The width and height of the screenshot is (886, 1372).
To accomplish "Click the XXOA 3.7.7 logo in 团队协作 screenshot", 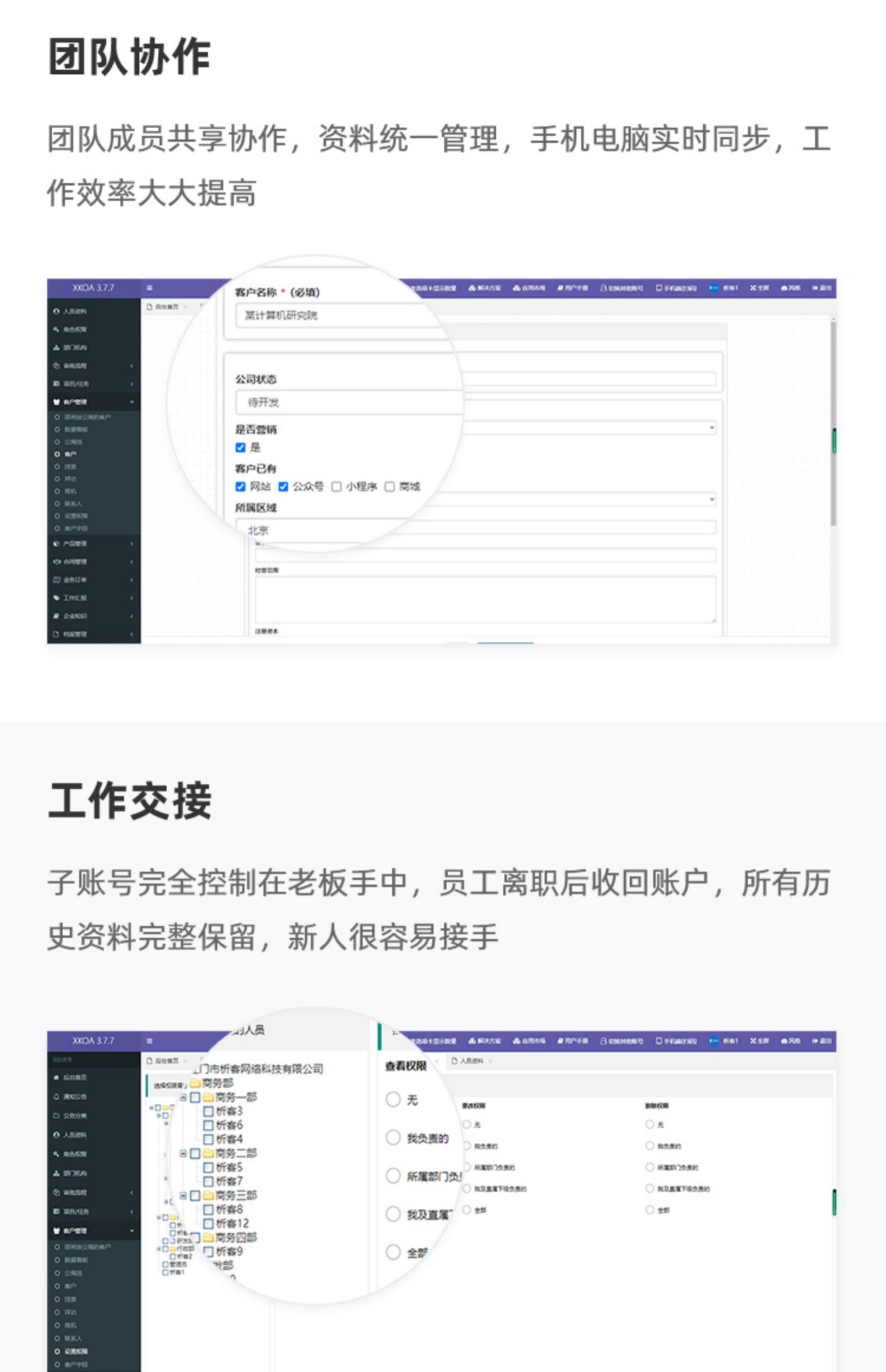I will (93, 288).
